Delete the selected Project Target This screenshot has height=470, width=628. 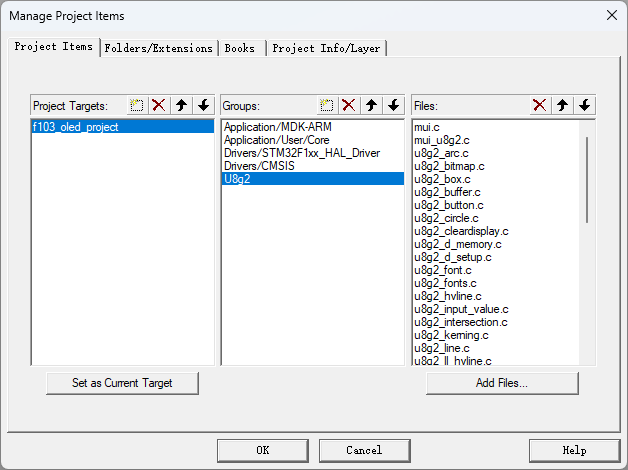coord(159,106)
